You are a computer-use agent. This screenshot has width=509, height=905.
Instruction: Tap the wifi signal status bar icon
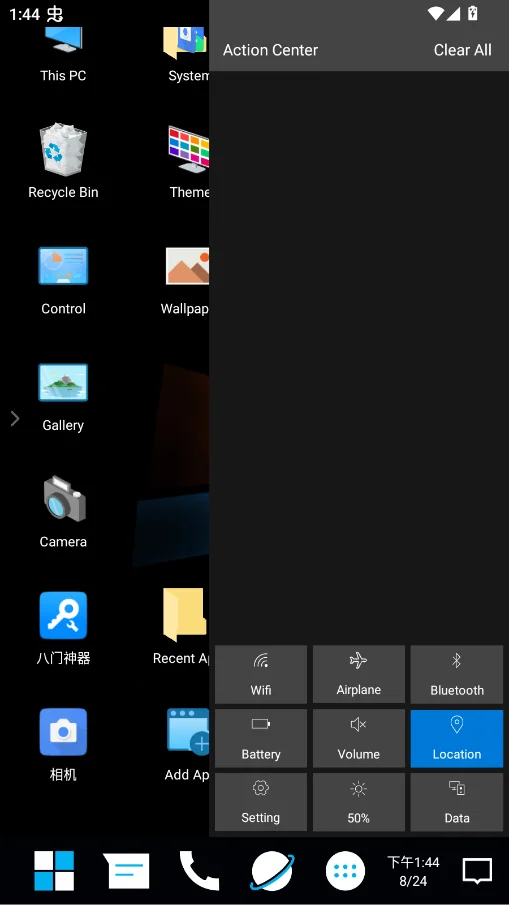tap(436, 13)
